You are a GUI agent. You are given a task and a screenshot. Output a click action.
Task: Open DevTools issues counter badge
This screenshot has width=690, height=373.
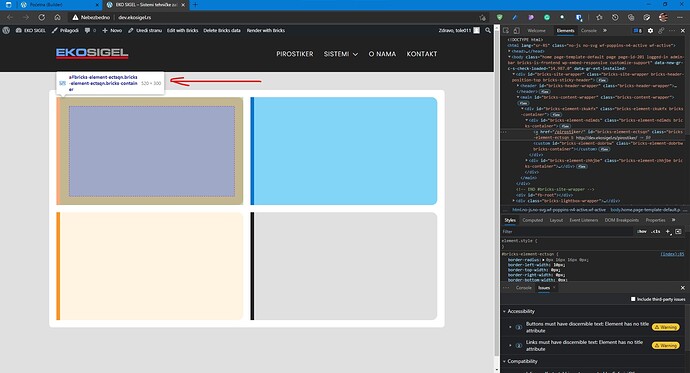point(637,30)
